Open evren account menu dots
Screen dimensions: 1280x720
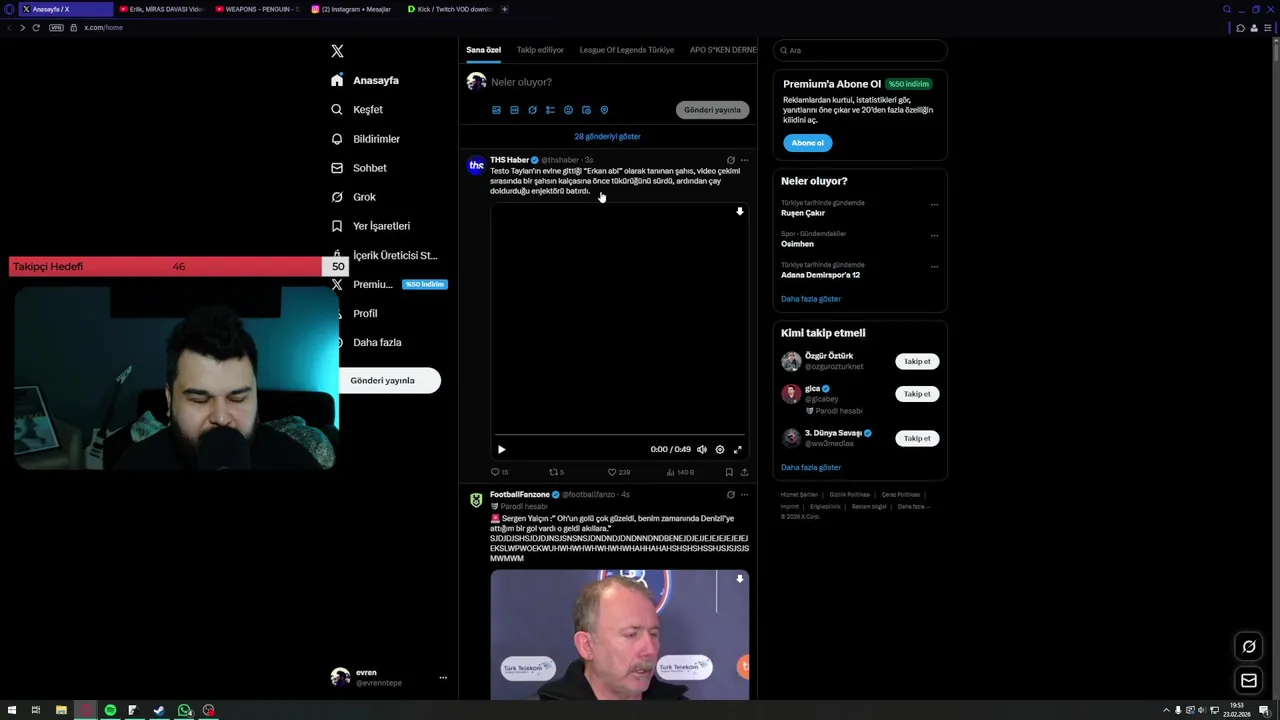pyautogui.click(x=443, y=678)
